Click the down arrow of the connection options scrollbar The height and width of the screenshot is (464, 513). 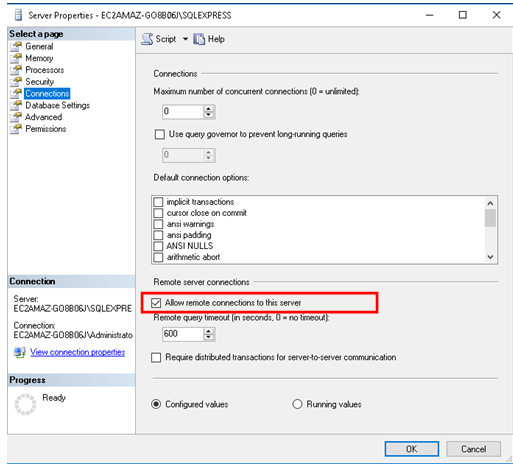coord(490,257)
